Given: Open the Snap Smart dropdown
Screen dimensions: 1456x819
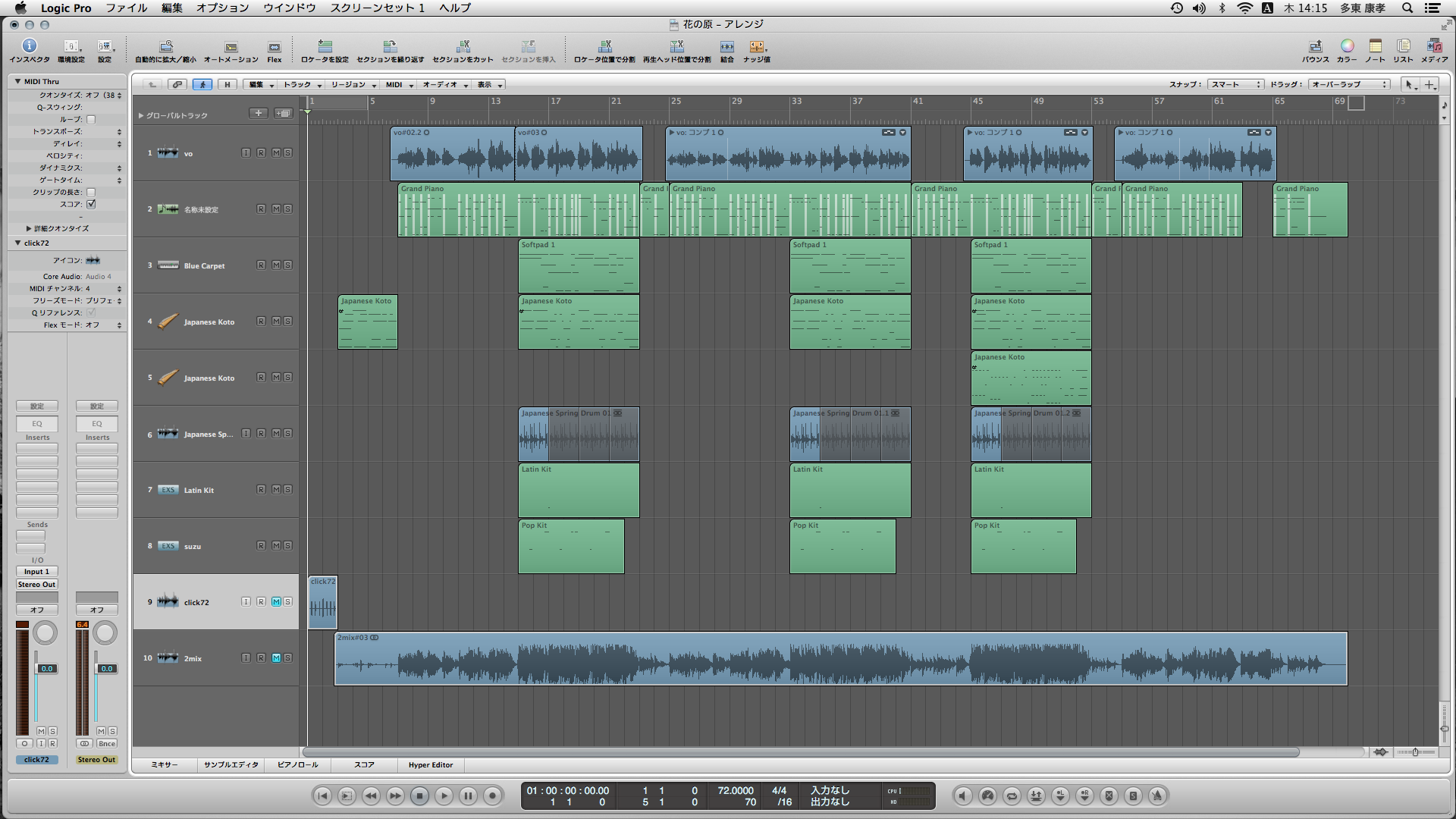Looking at the screenshot, I should pos(1235,84).
